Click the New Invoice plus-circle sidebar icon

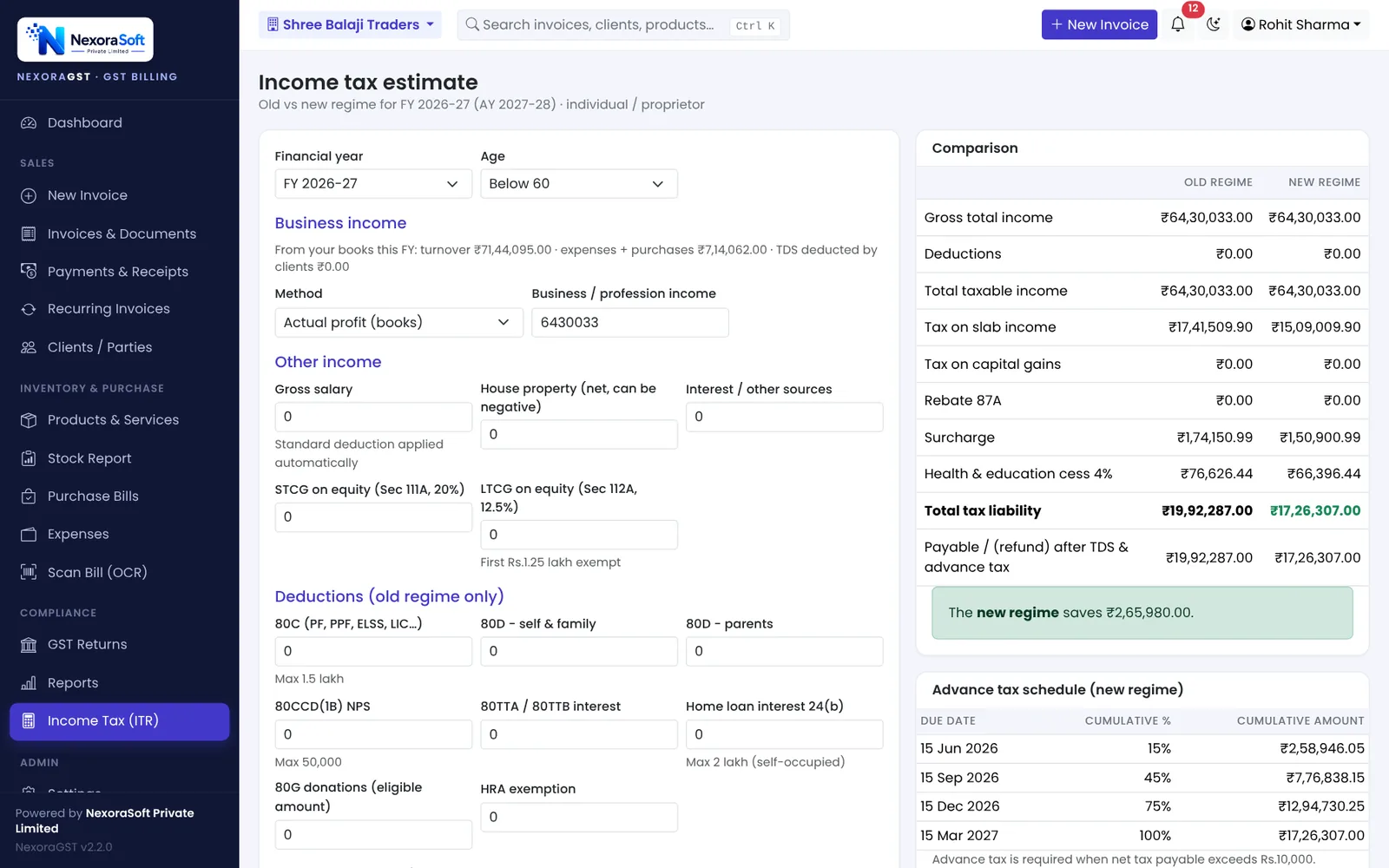point(29,196)
